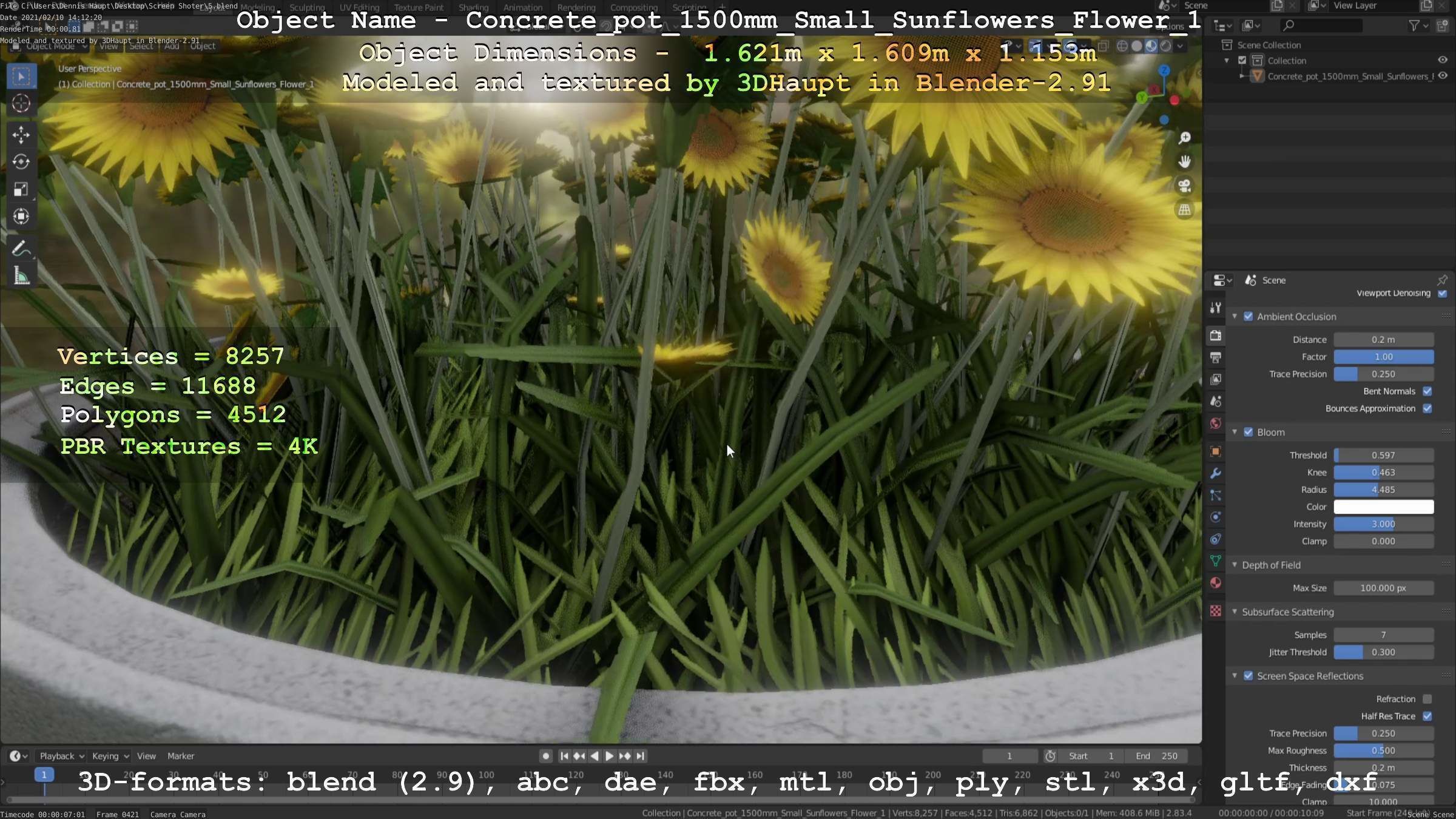Hide Concrete_pot object in outliner viewport
1456x819 pixels.
click(1443, 76)
